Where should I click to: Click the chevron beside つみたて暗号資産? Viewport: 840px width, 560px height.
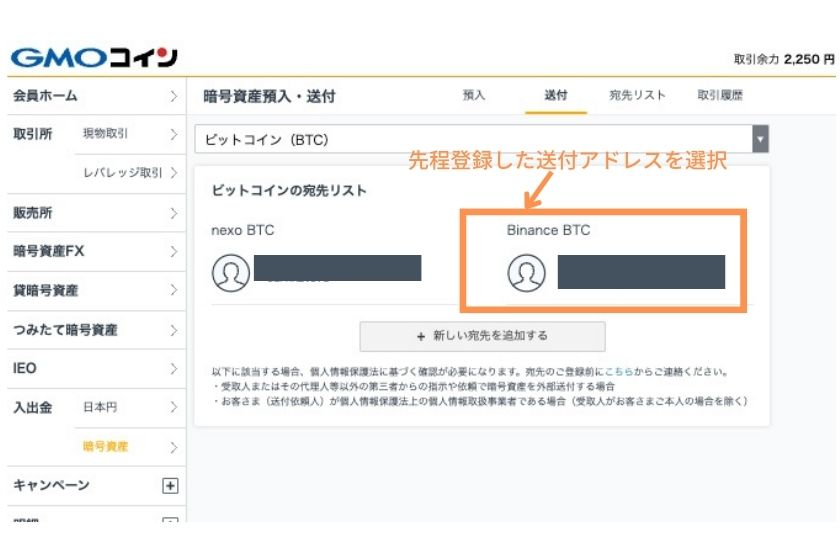click(x=174, y=330)
